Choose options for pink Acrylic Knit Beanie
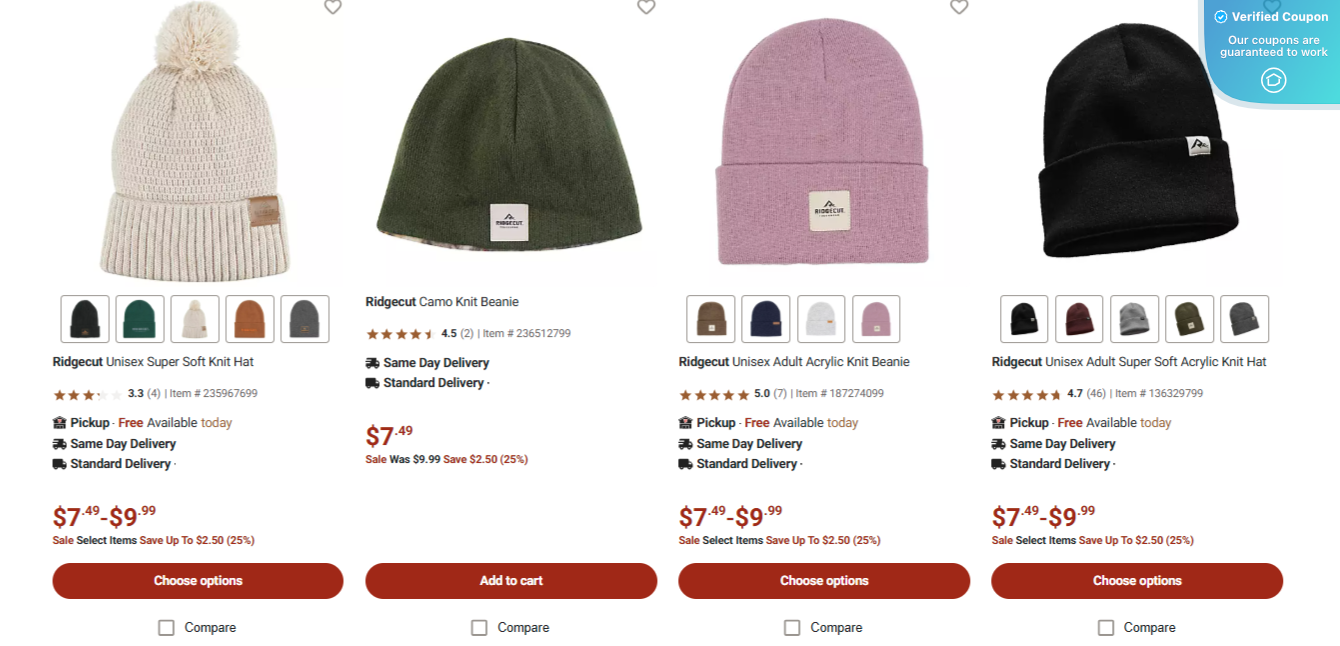This screenshot has width=1340, height=646. [x=824, y=581]
